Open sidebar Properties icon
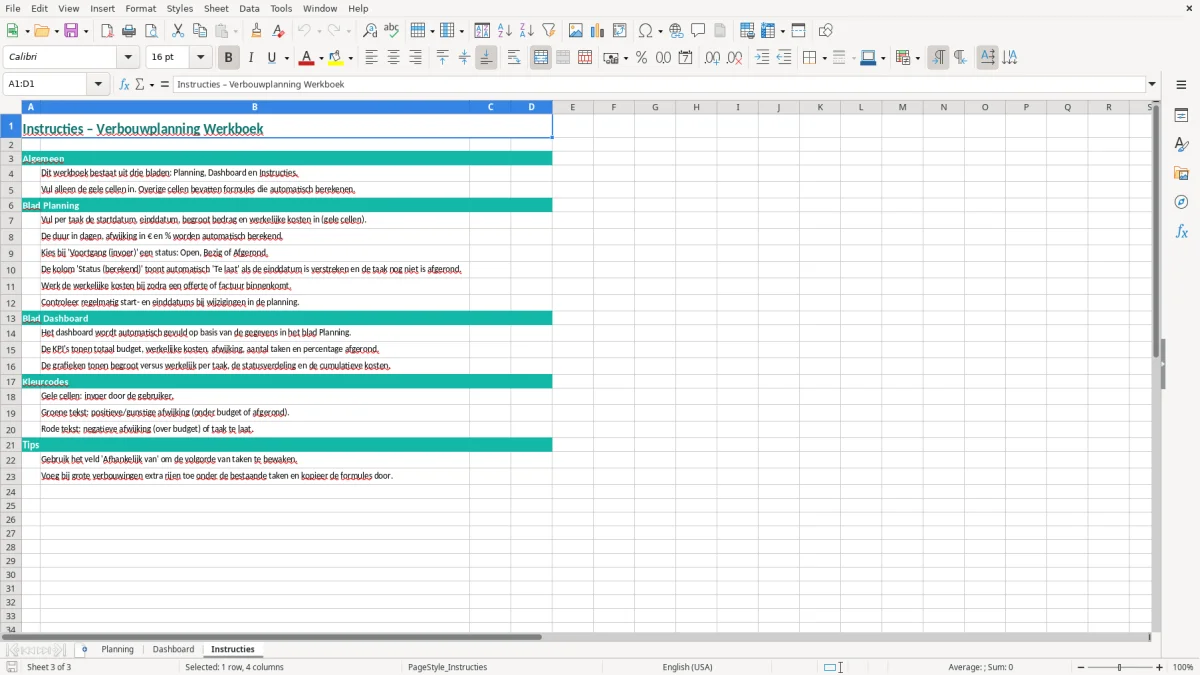 click(1181, 115)
